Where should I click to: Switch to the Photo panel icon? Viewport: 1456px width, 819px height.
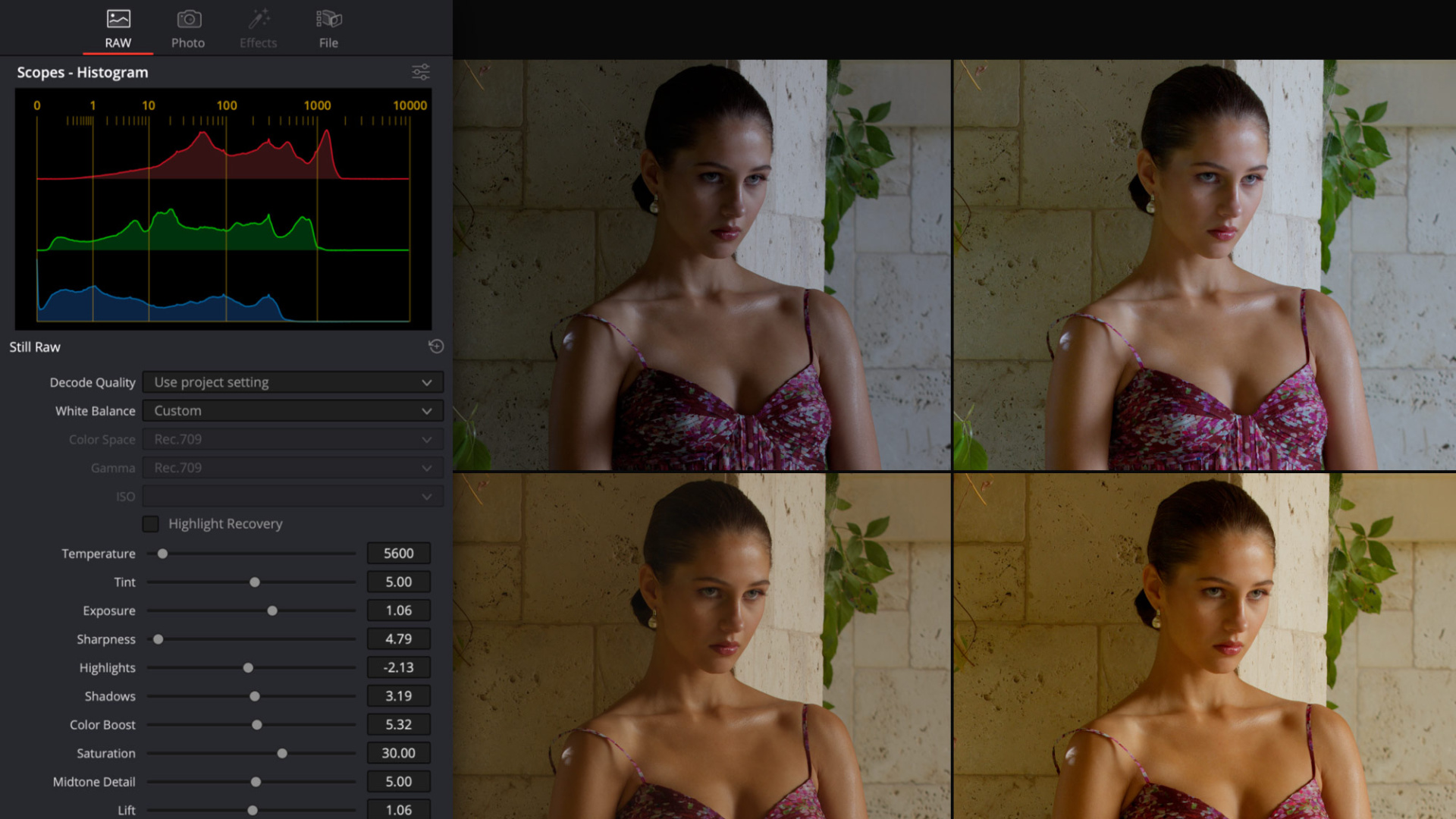188,19
